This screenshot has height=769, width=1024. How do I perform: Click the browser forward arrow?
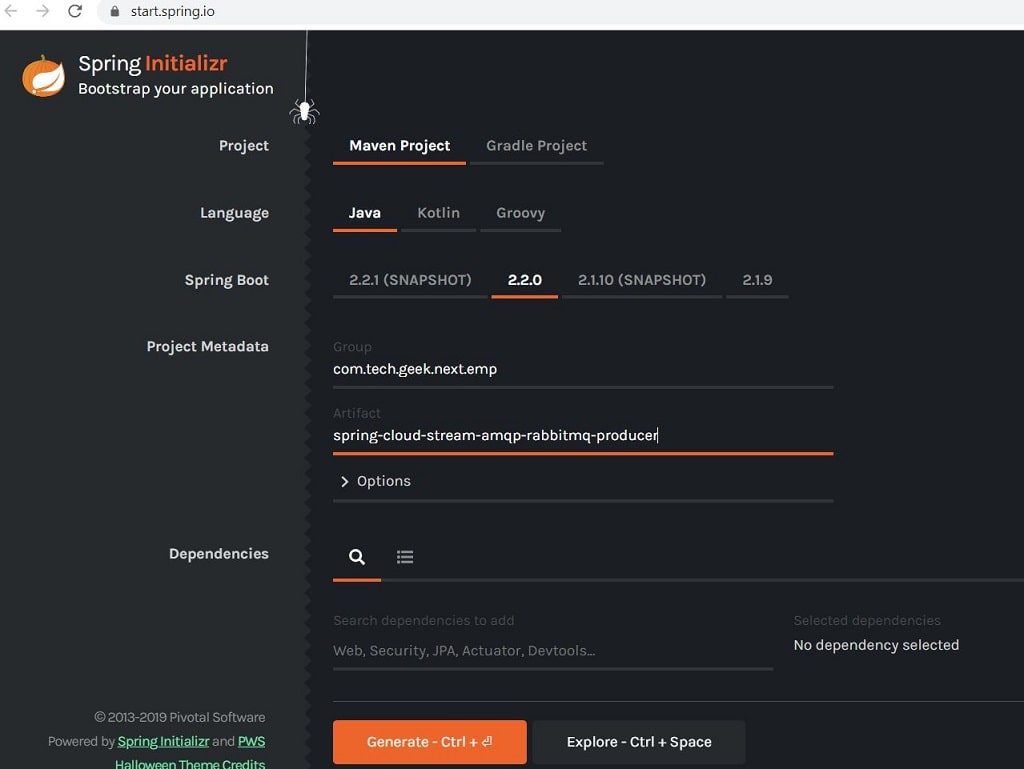[42, 11]
